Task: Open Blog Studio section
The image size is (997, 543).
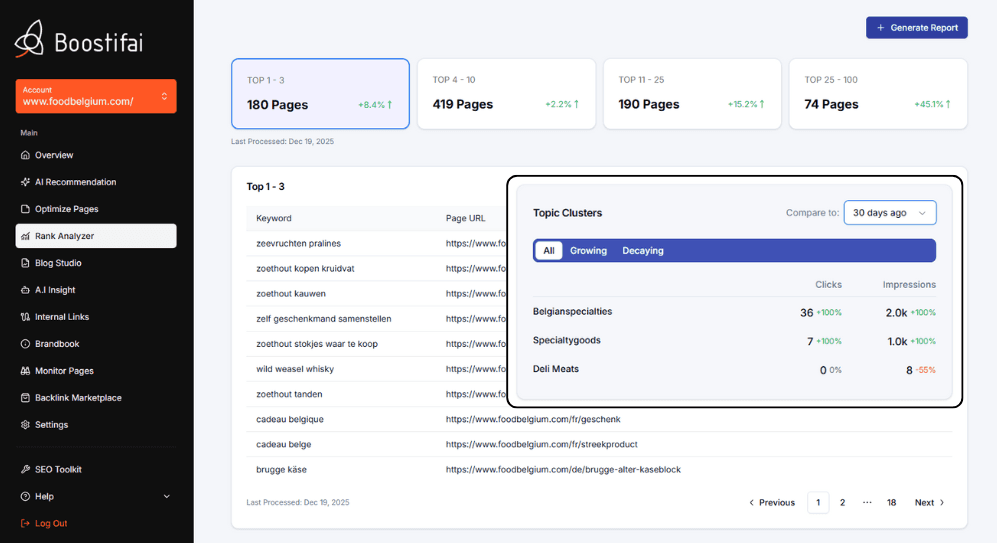Action: point(96,263)
